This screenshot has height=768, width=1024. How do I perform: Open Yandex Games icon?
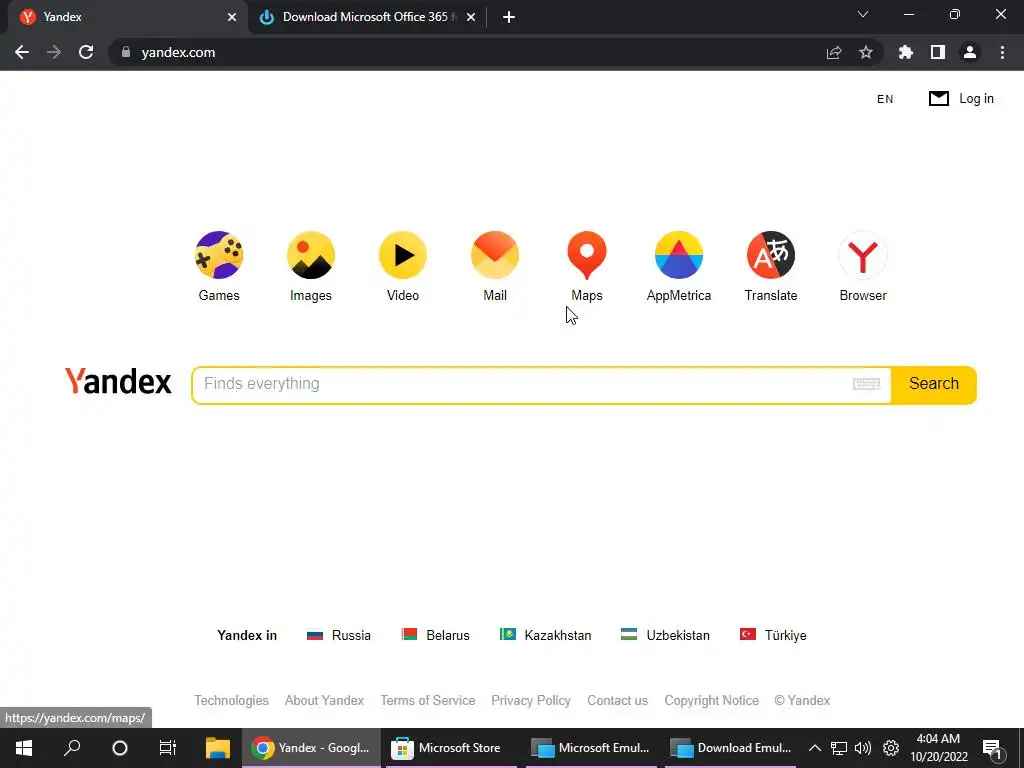(x=219, y=255)
